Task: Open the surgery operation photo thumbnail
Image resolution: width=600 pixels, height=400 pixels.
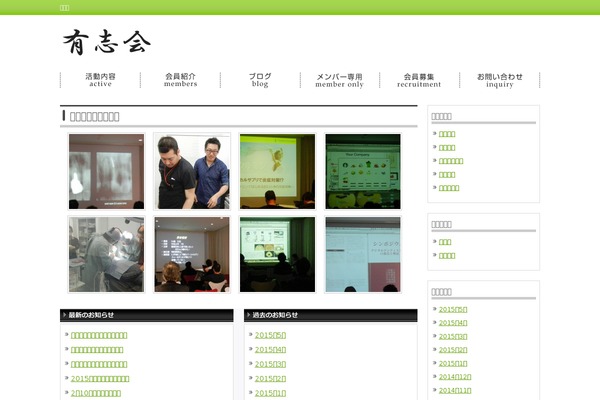Action: click(107, 255)
